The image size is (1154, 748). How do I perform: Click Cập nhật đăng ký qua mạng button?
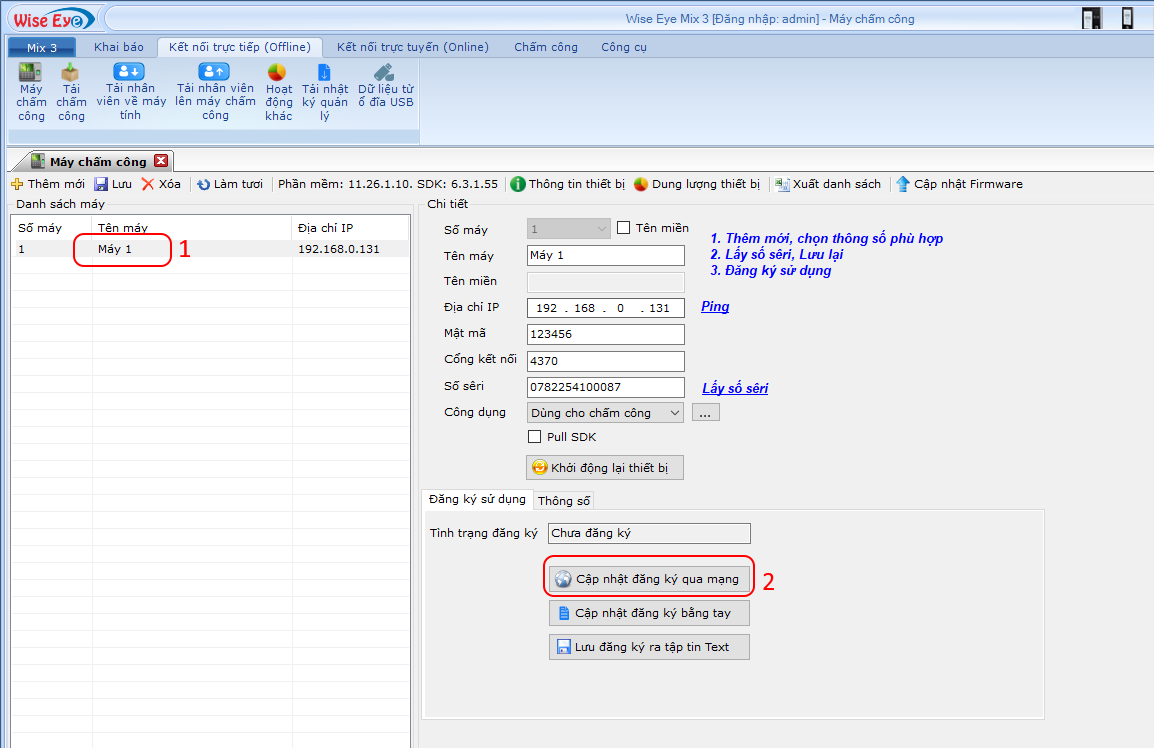[649, 579]
